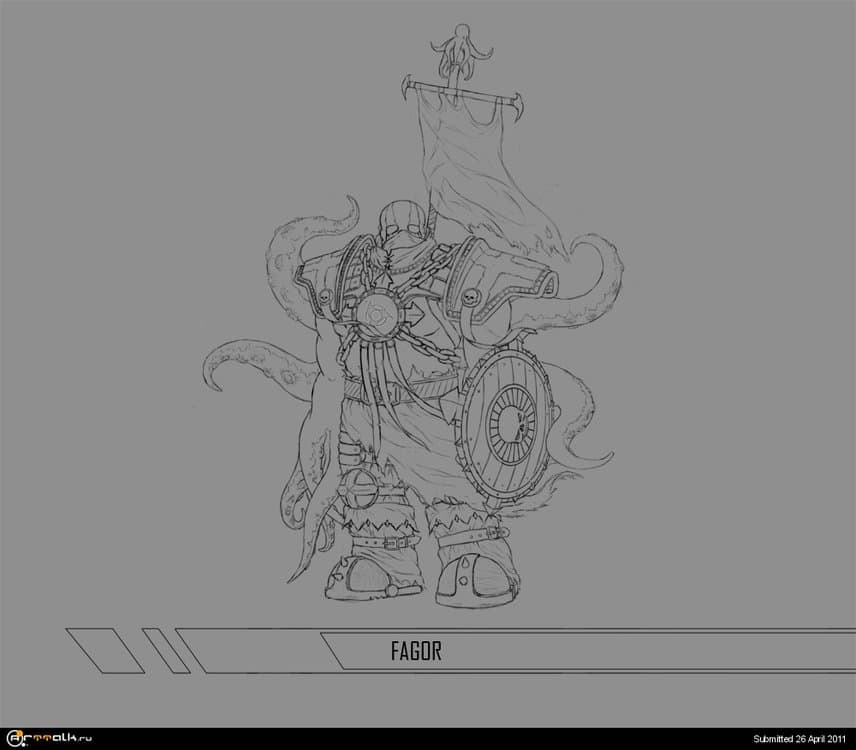
Task: Click the long tentacle extending at far left
Action: click(x=240, y=365)
